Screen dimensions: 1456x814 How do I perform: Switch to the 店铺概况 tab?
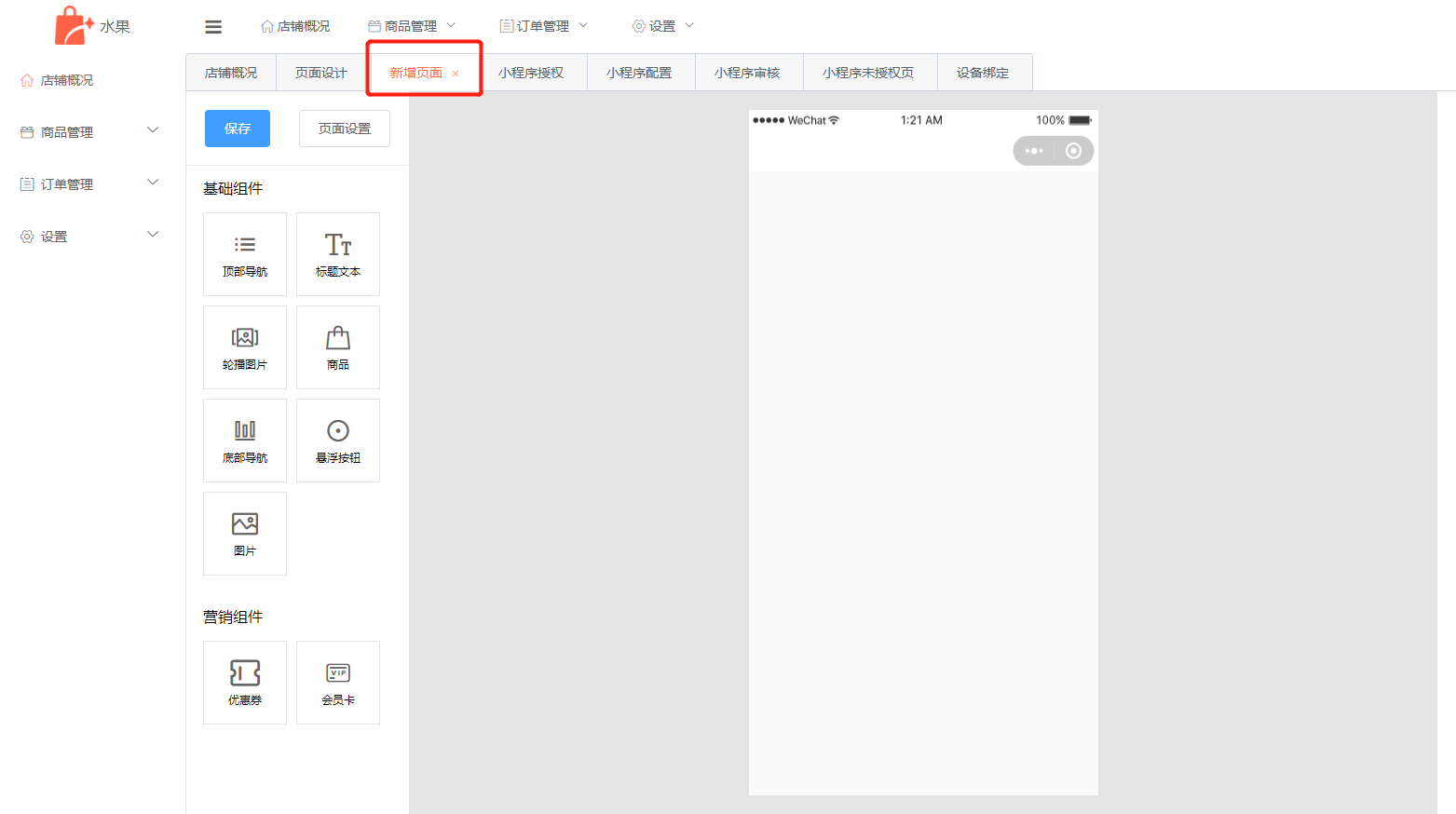[231, 73]
